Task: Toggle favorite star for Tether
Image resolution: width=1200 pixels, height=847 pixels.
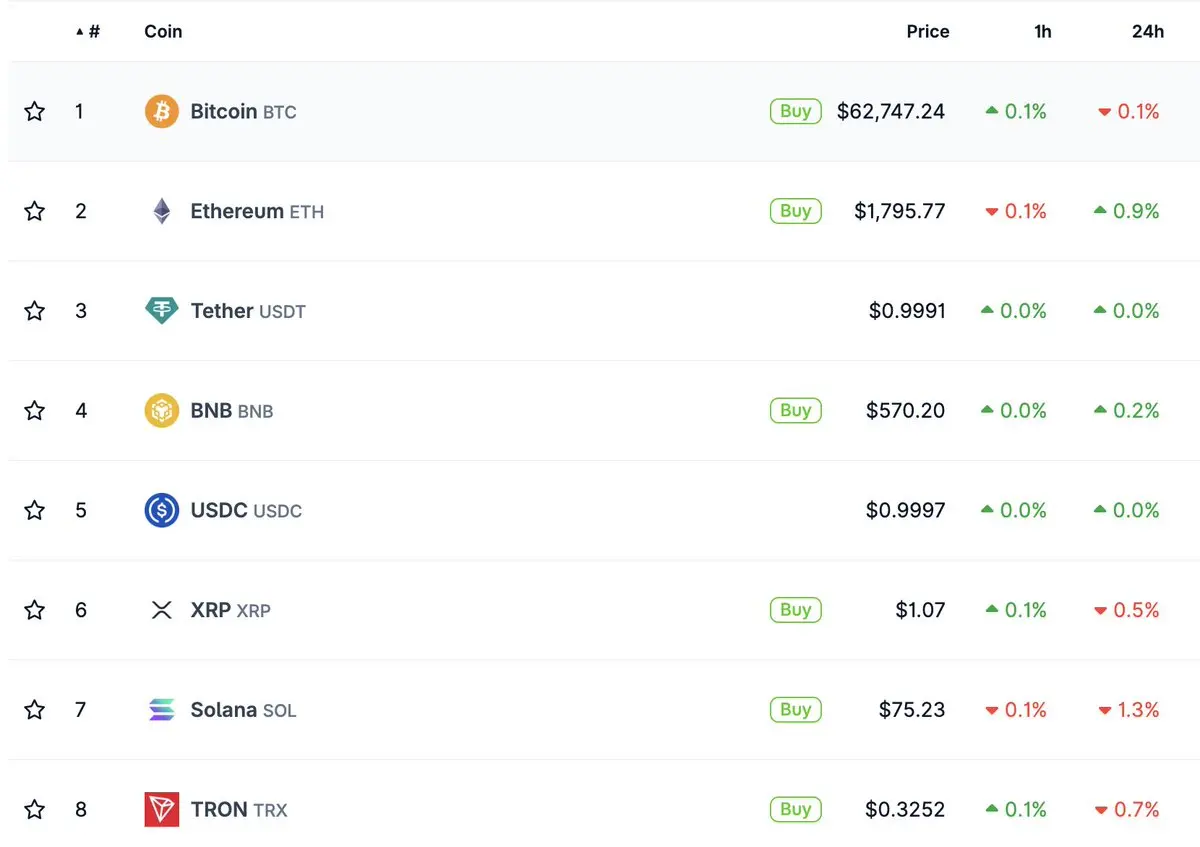Action: tap(35, 311)
